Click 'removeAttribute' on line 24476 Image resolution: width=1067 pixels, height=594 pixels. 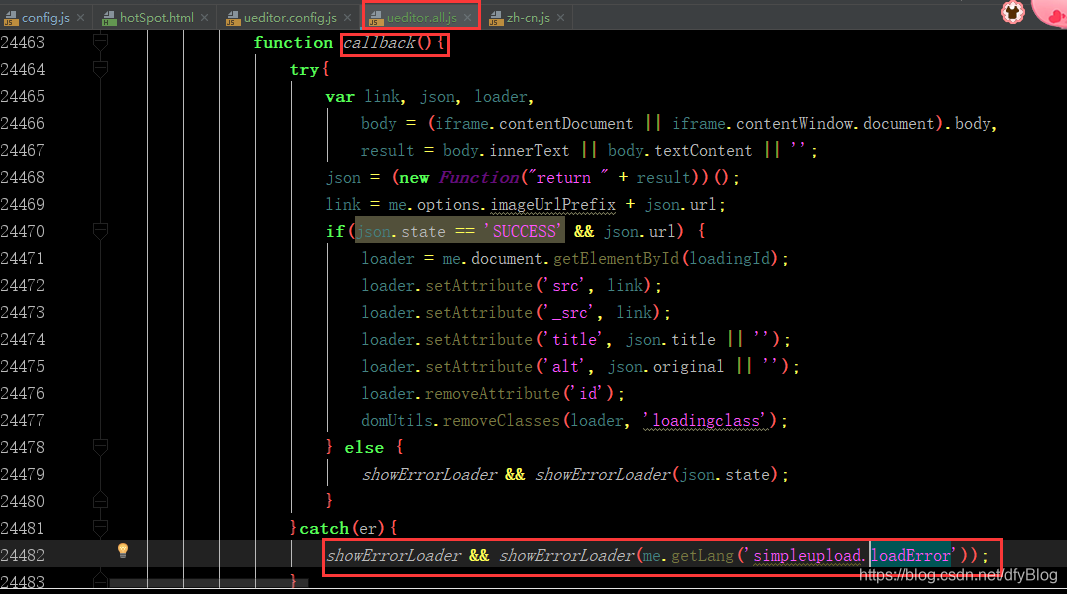tap(493, 393)
